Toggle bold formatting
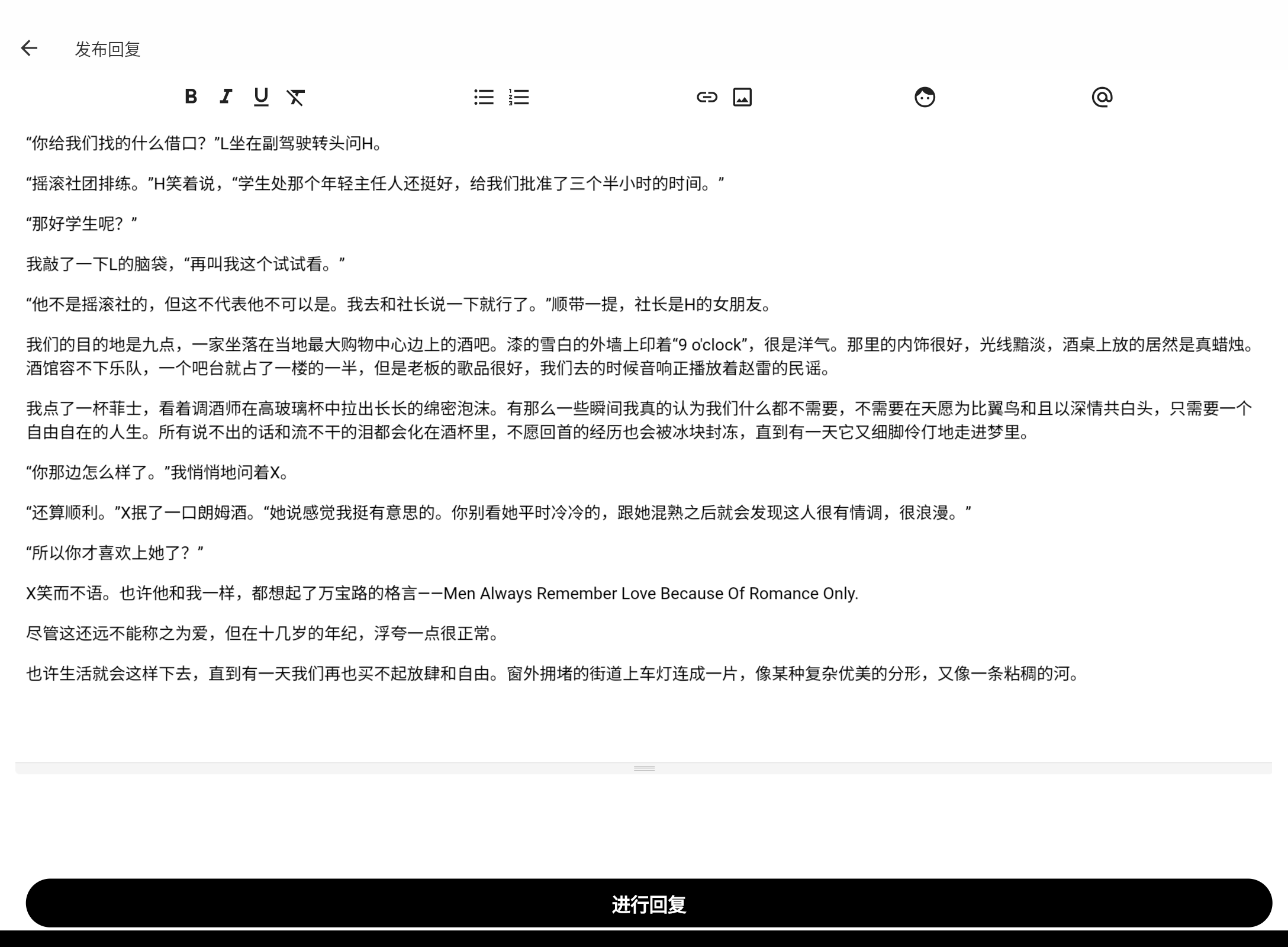 [191, 96]
